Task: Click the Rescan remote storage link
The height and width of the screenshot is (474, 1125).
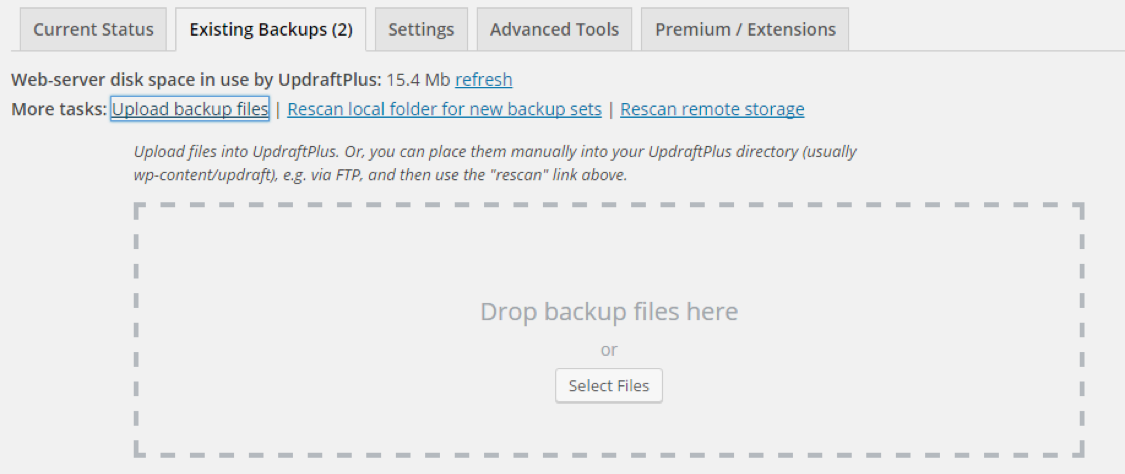Action: [x=712, y=109]
